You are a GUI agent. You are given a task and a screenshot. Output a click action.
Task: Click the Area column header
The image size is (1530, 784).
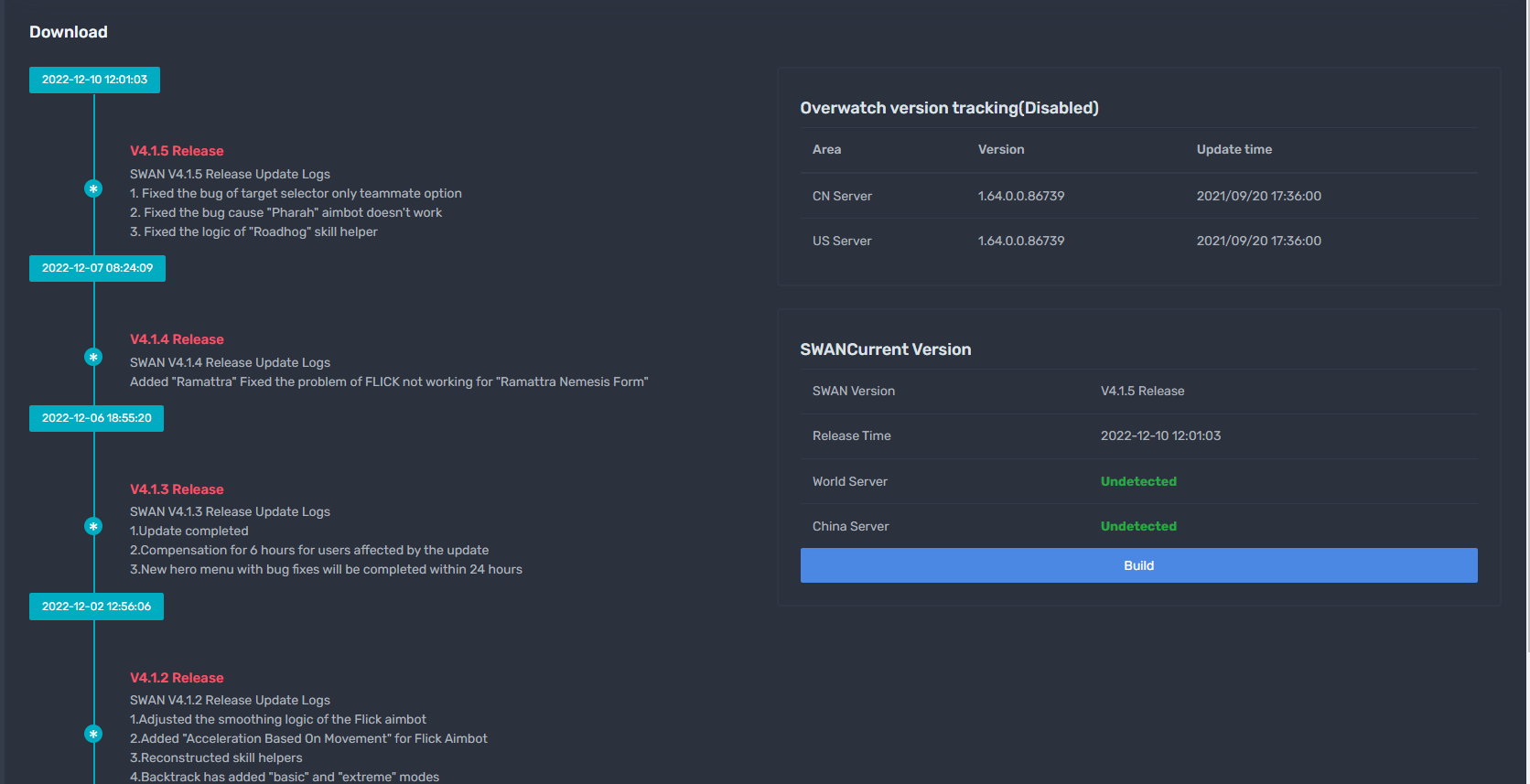click(826, 149)
